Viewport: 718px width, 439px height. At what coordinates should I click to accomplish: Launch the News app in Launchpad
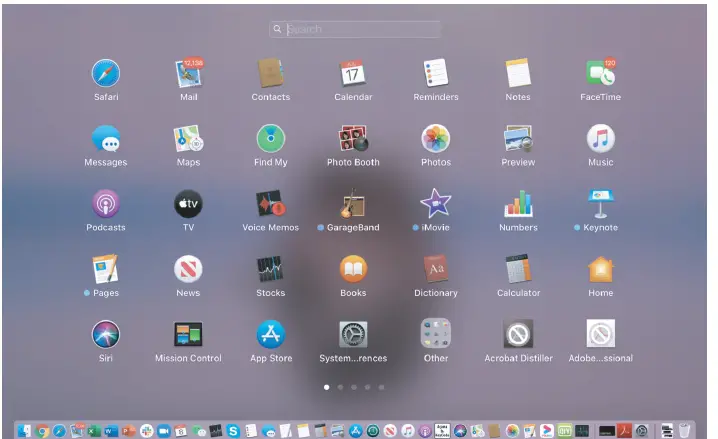188,269
